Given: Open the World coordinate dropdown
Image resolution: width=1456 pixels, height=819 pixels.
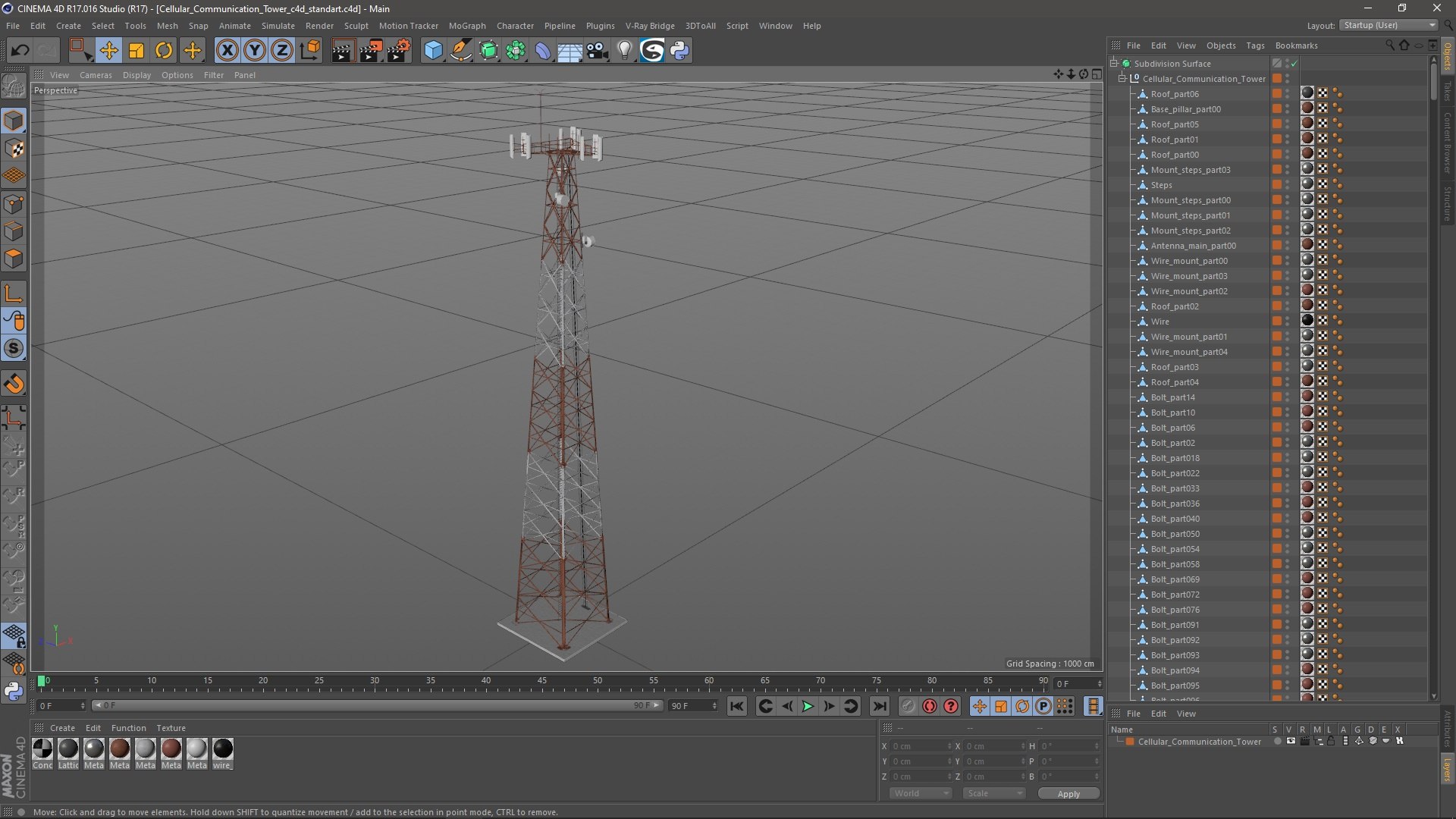Looking at the screenshot, I should (x=920, y=793).
